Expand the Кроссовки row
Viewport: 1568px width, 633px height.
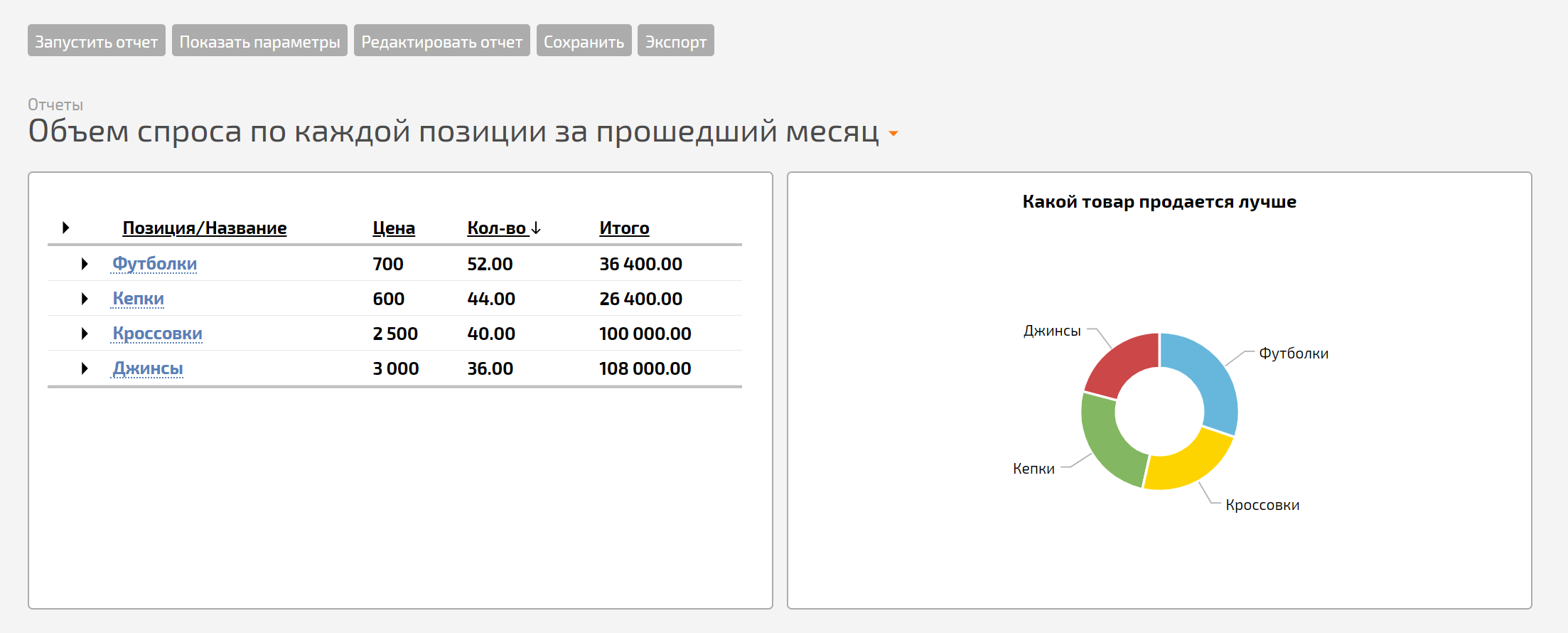(85, 334)
